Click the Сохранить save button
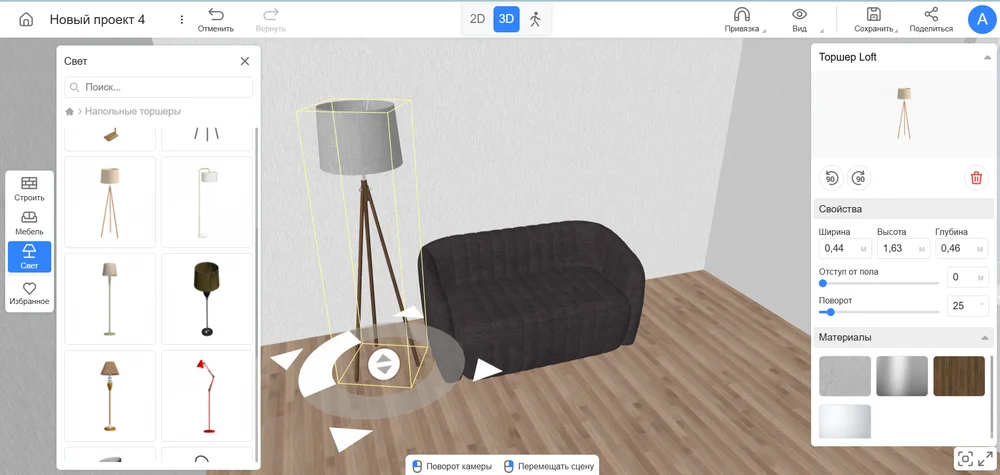 873,19
